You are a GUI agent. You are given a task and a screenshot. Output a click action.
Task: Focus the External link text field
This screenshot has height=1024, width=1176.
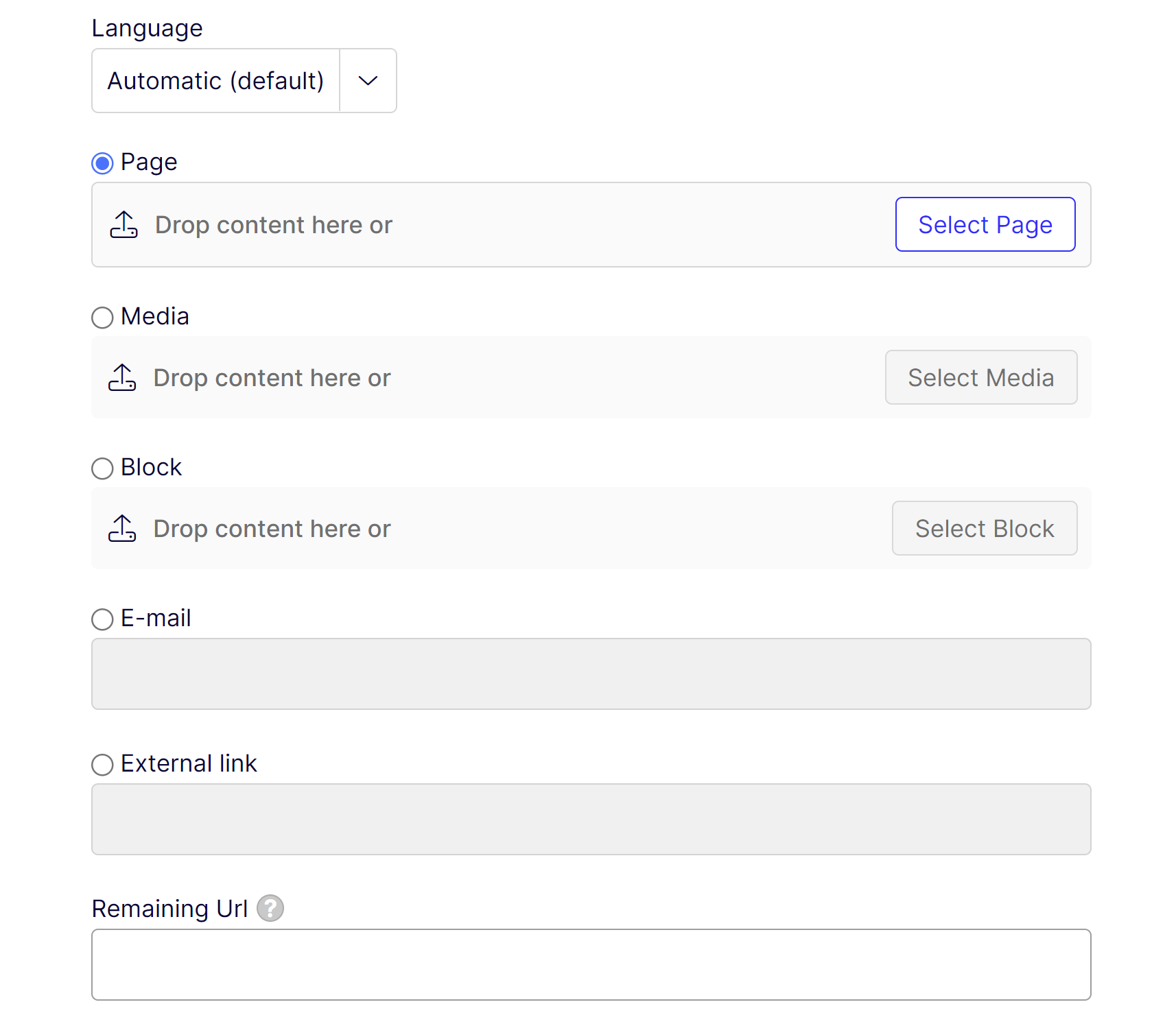pos(591,819)
